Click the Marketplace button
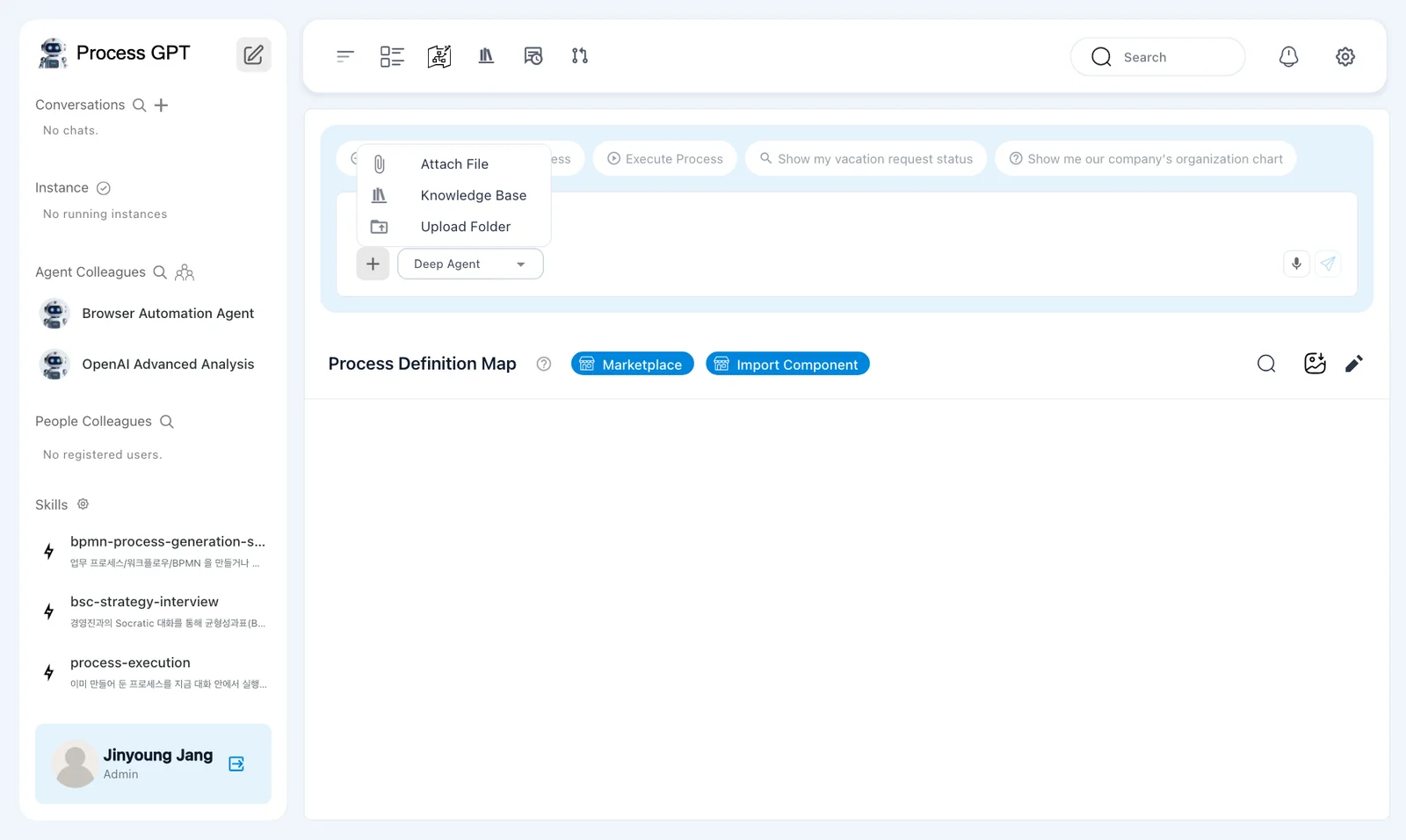Image resolution: width=1406 pixels, height=840 pixels. [633, 364]
